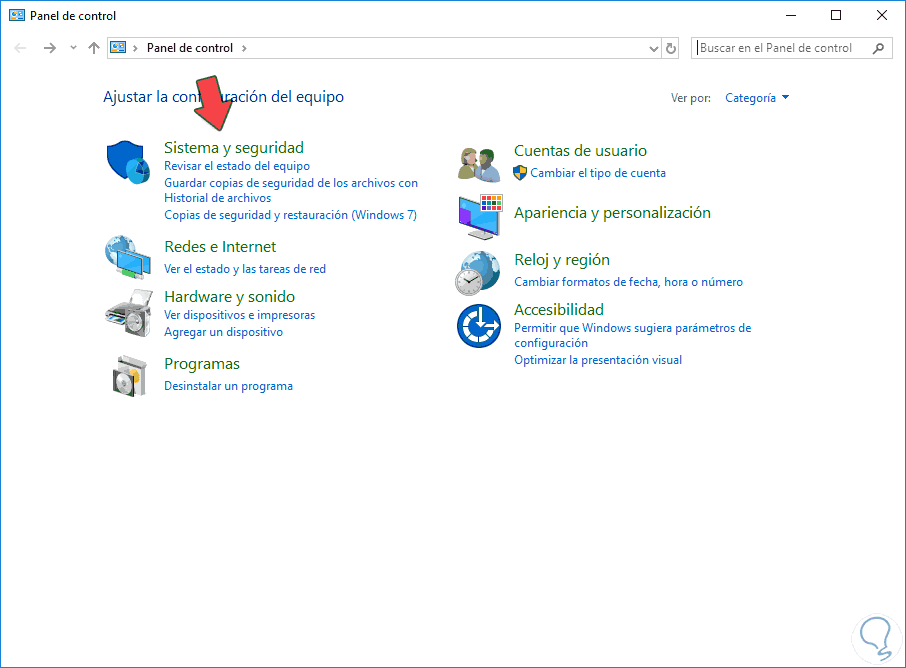Click Permitir que Windows sugiera parámetros de configuración
906x668 pixels.
[633, 335]
